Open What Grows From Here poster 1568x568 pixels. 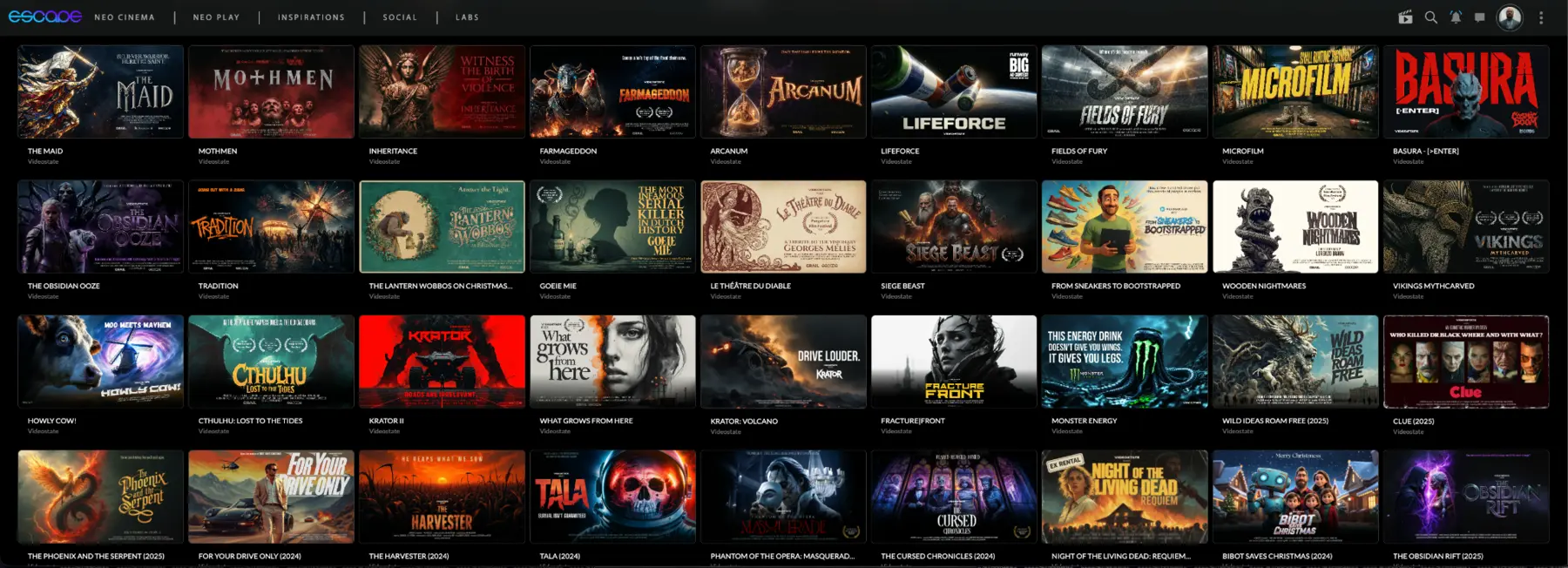point(613,362)
